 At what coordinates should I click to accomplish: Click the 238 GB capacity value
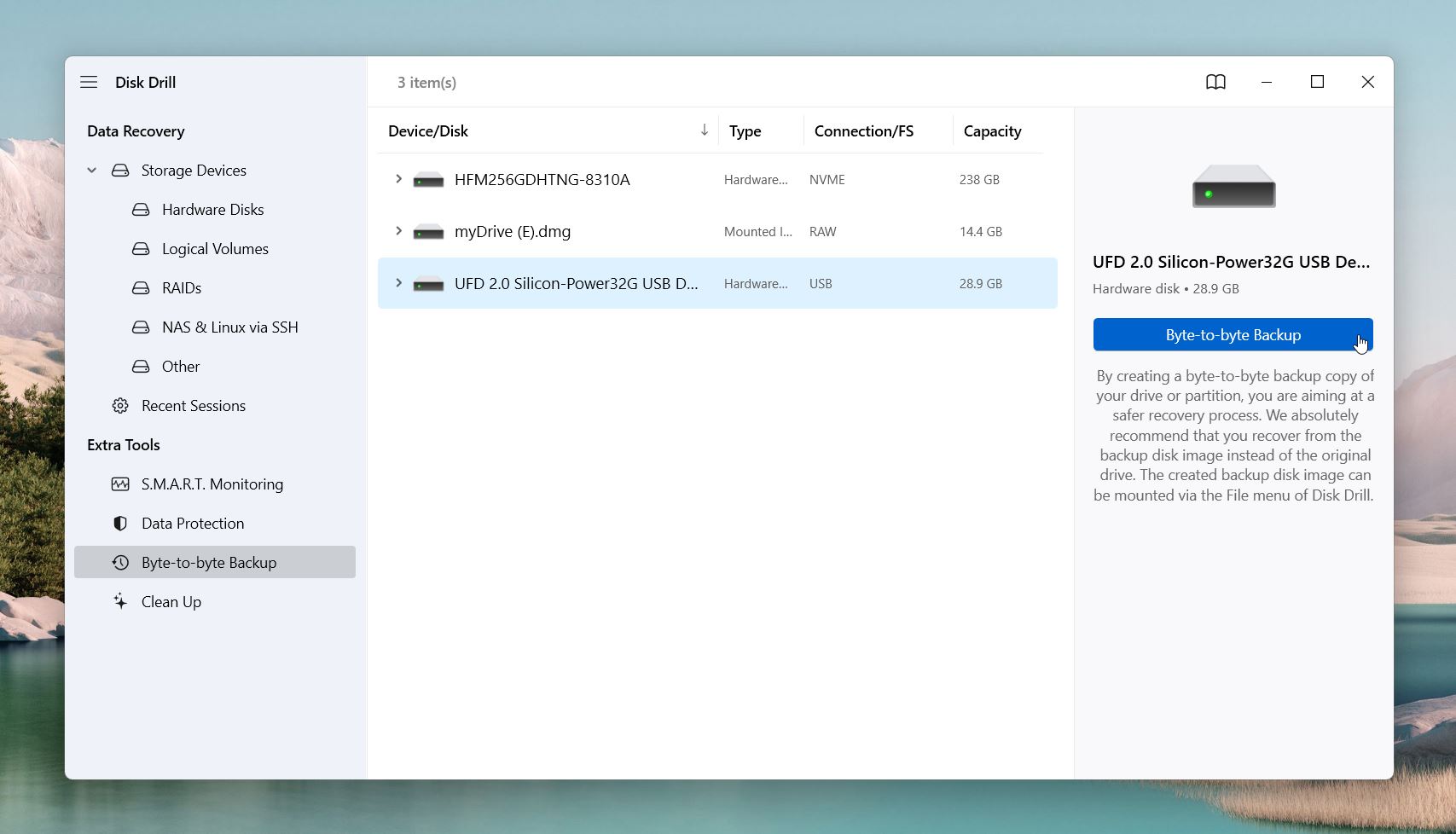coord(979,180)
